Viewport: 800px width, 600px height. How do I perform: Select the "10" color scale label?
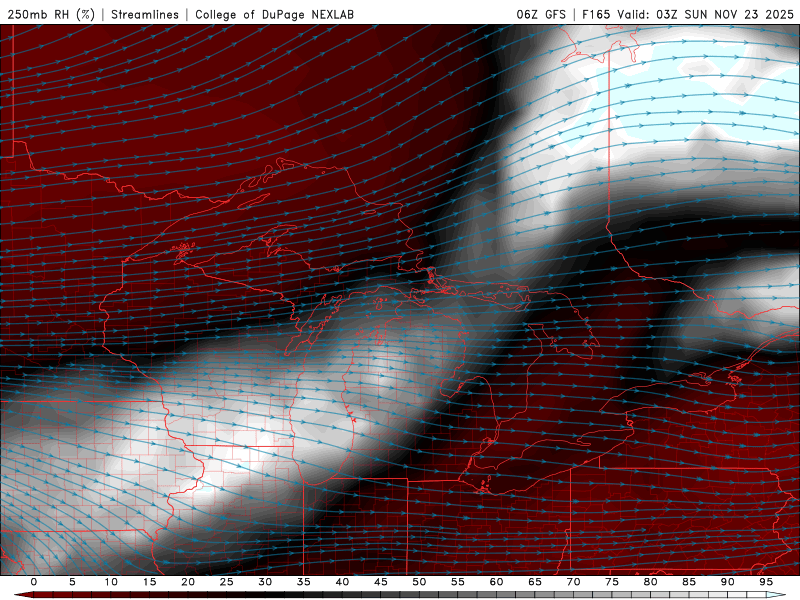click(x=111, y=582)
